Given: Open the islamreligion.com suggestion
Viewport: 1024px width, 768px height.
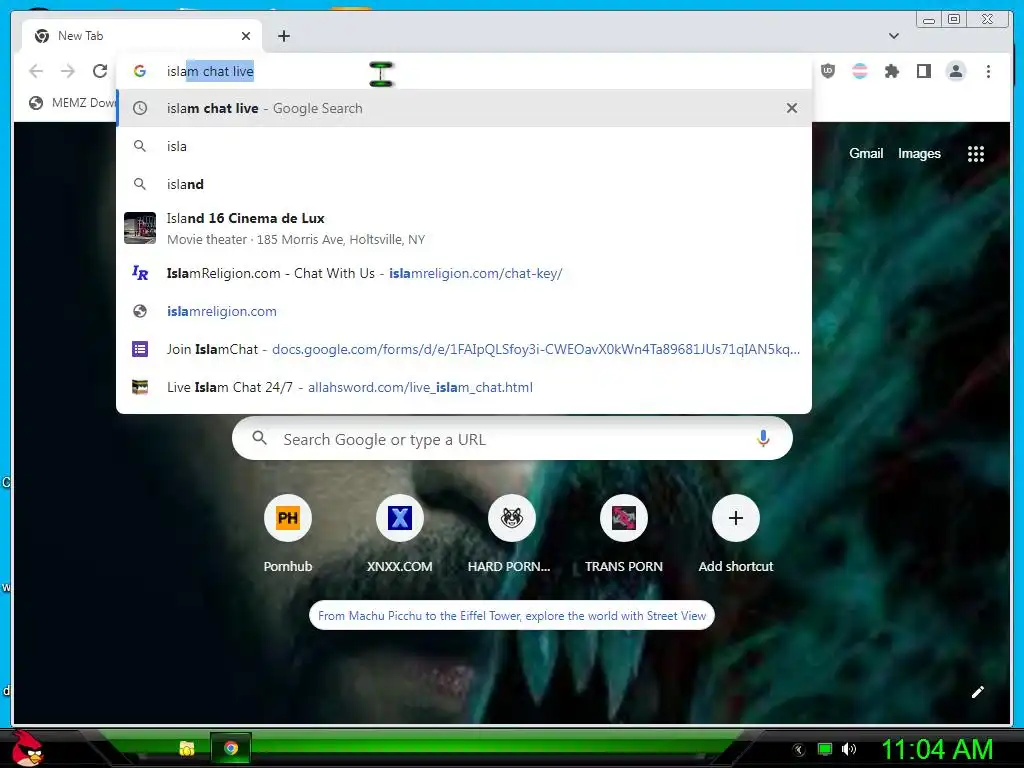Looking at the screenshot, I should (x=464, y=311).
